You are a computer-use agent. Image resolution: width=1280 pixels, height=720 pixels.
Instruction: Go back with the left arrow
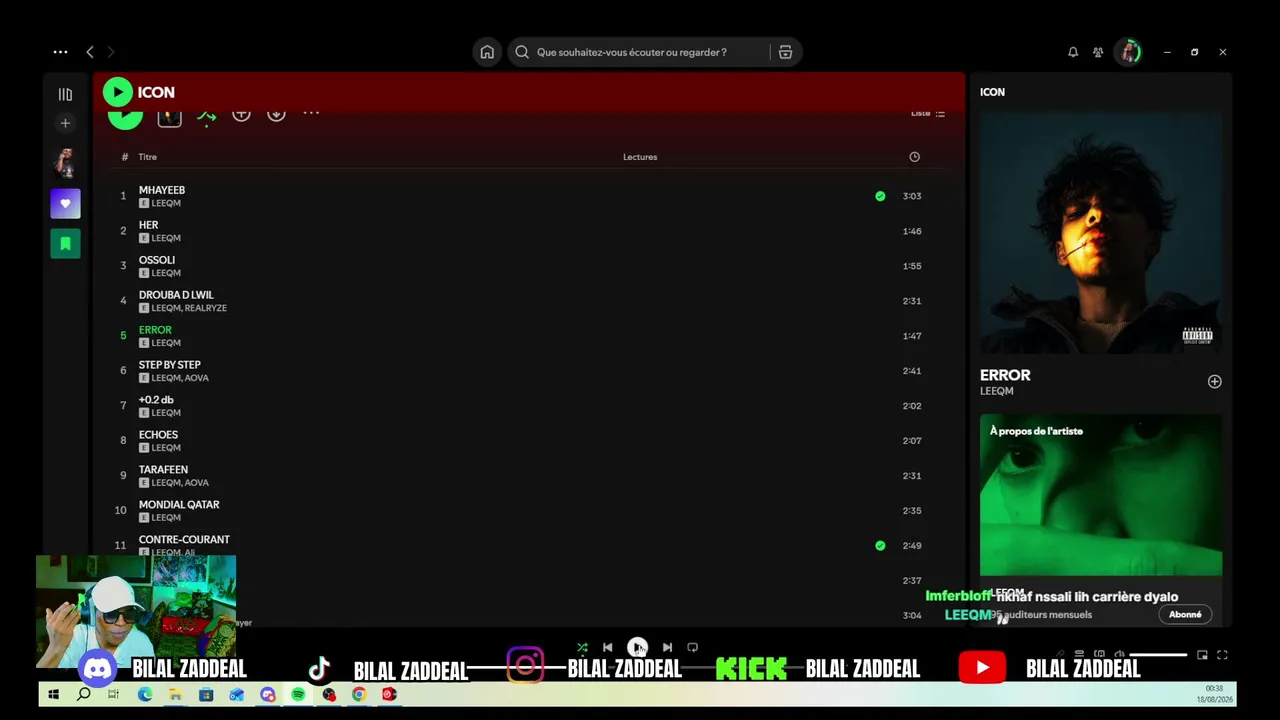(90, 52)
